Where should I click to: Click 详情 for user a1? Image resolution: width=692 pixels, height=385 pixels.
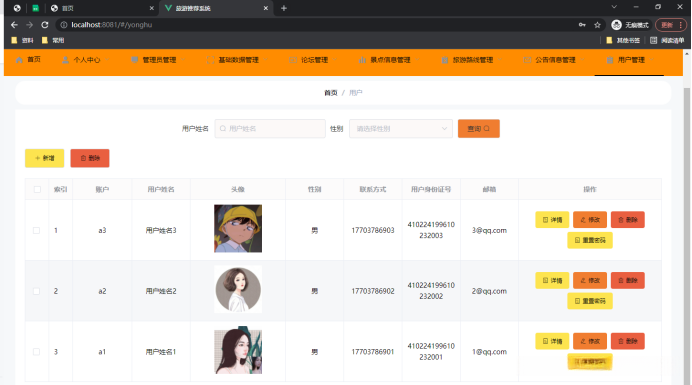pos(552,341)
